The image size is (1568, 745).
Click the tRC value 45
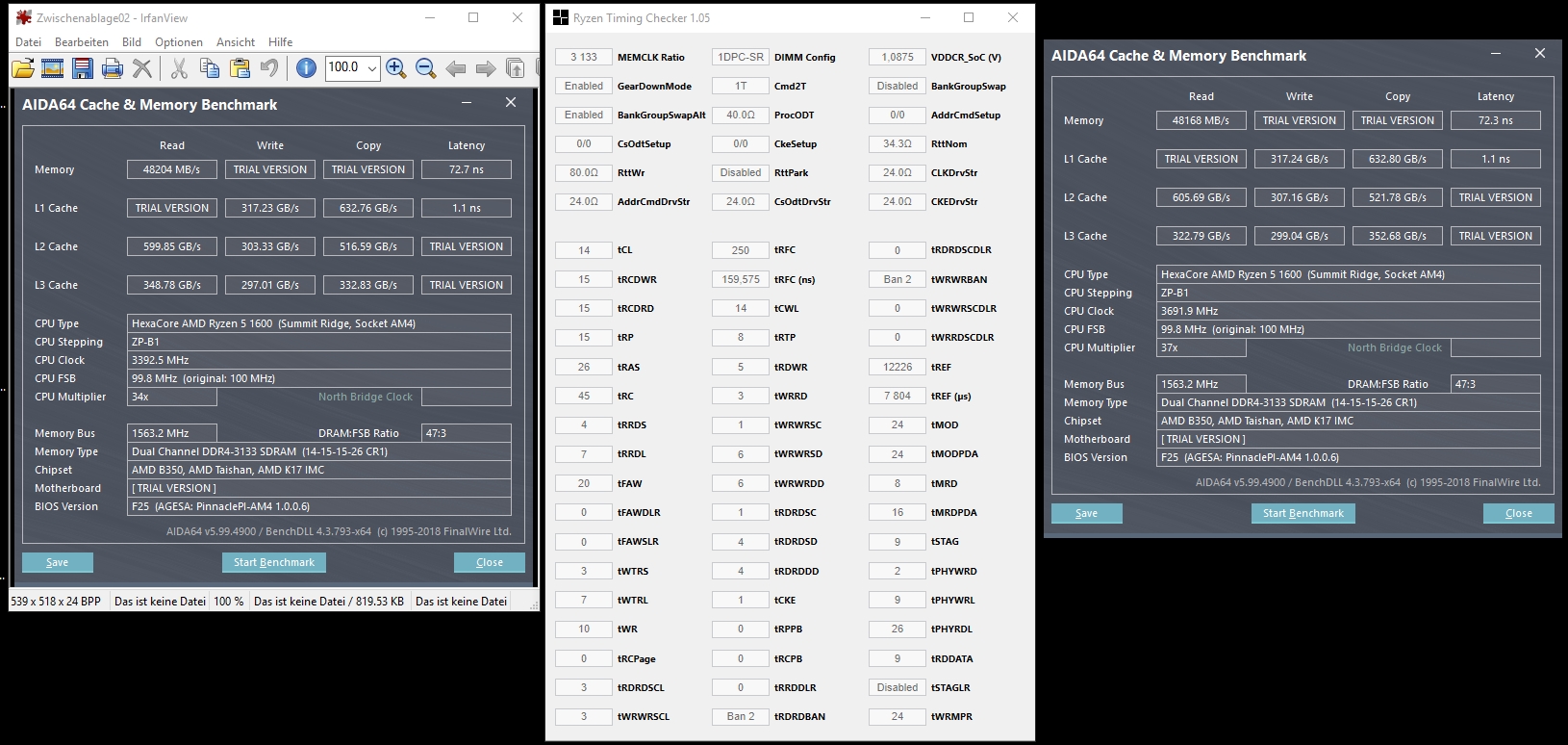584,396
